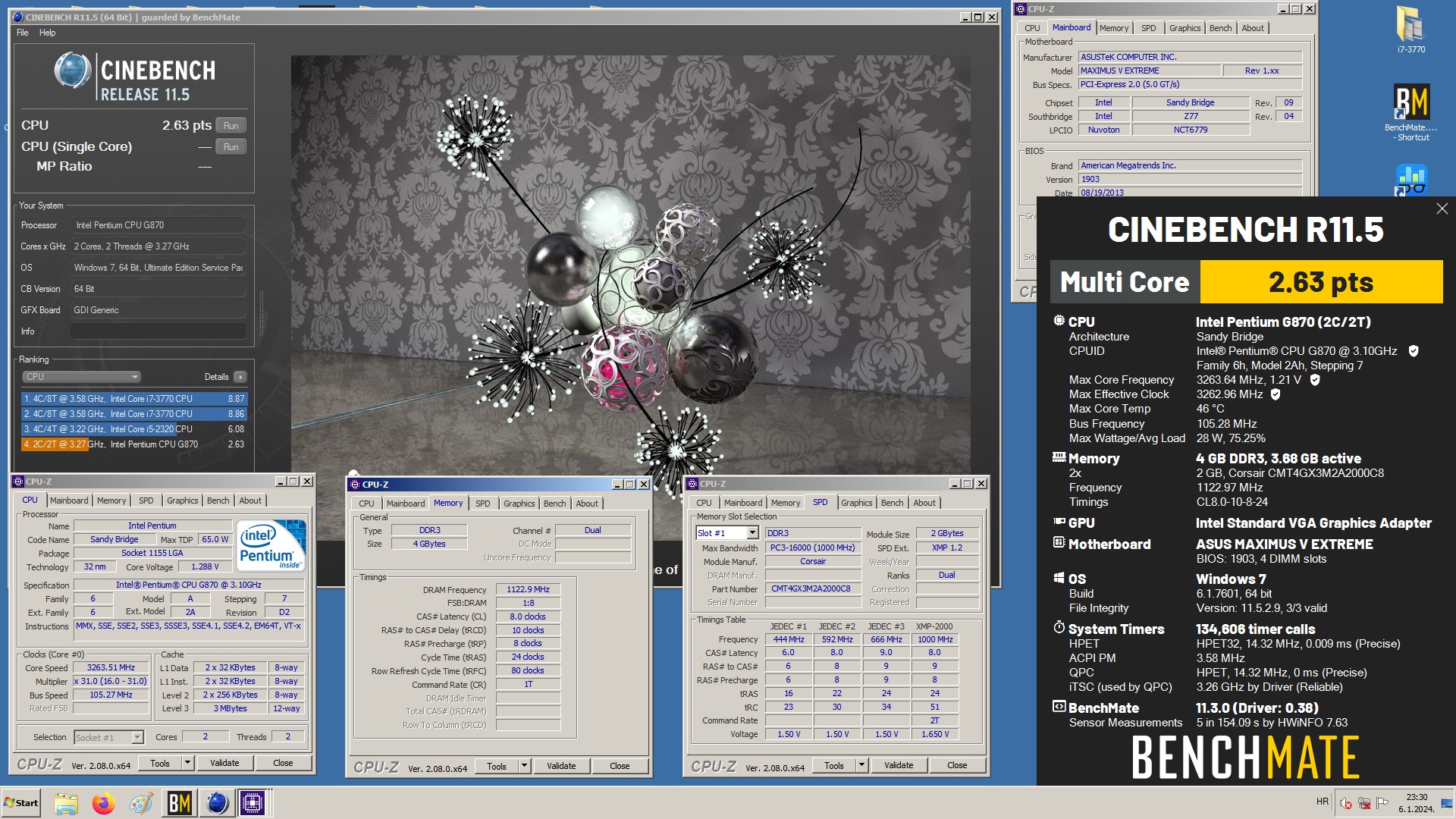
Task: Switch to Bench tab in CPU-Z CPU window
Action: pyautogui.click(x=218, y=500)
